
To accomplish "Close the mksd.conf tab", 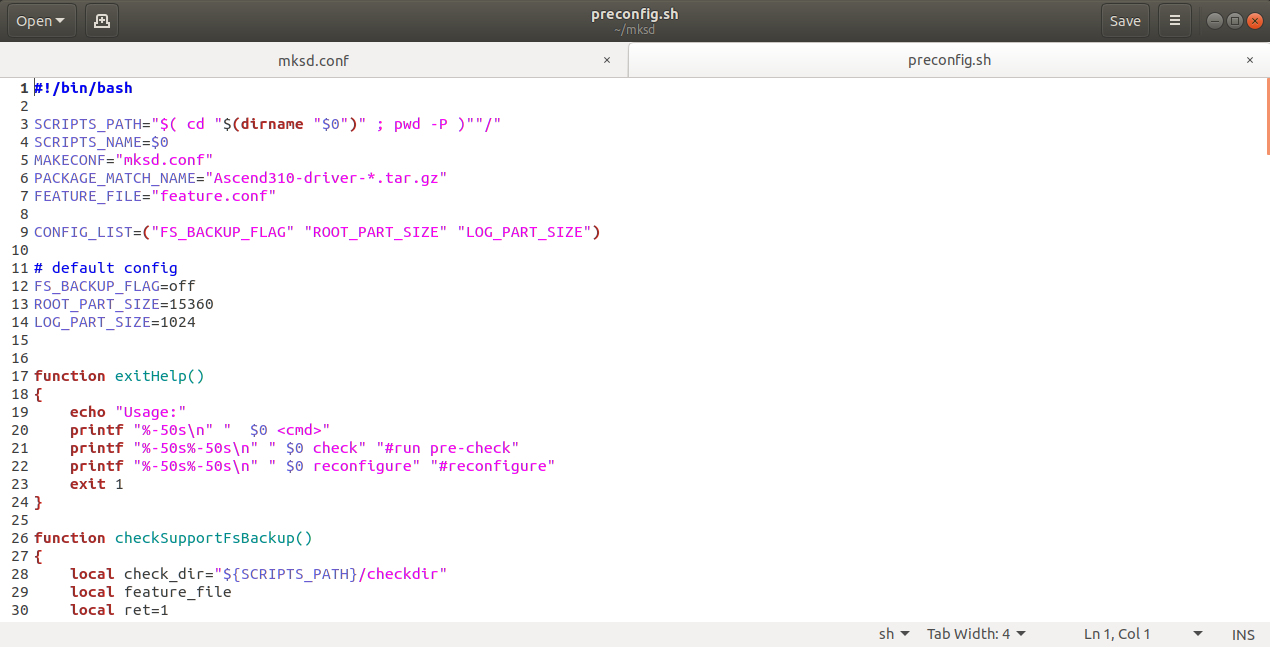I will (607, 60).
